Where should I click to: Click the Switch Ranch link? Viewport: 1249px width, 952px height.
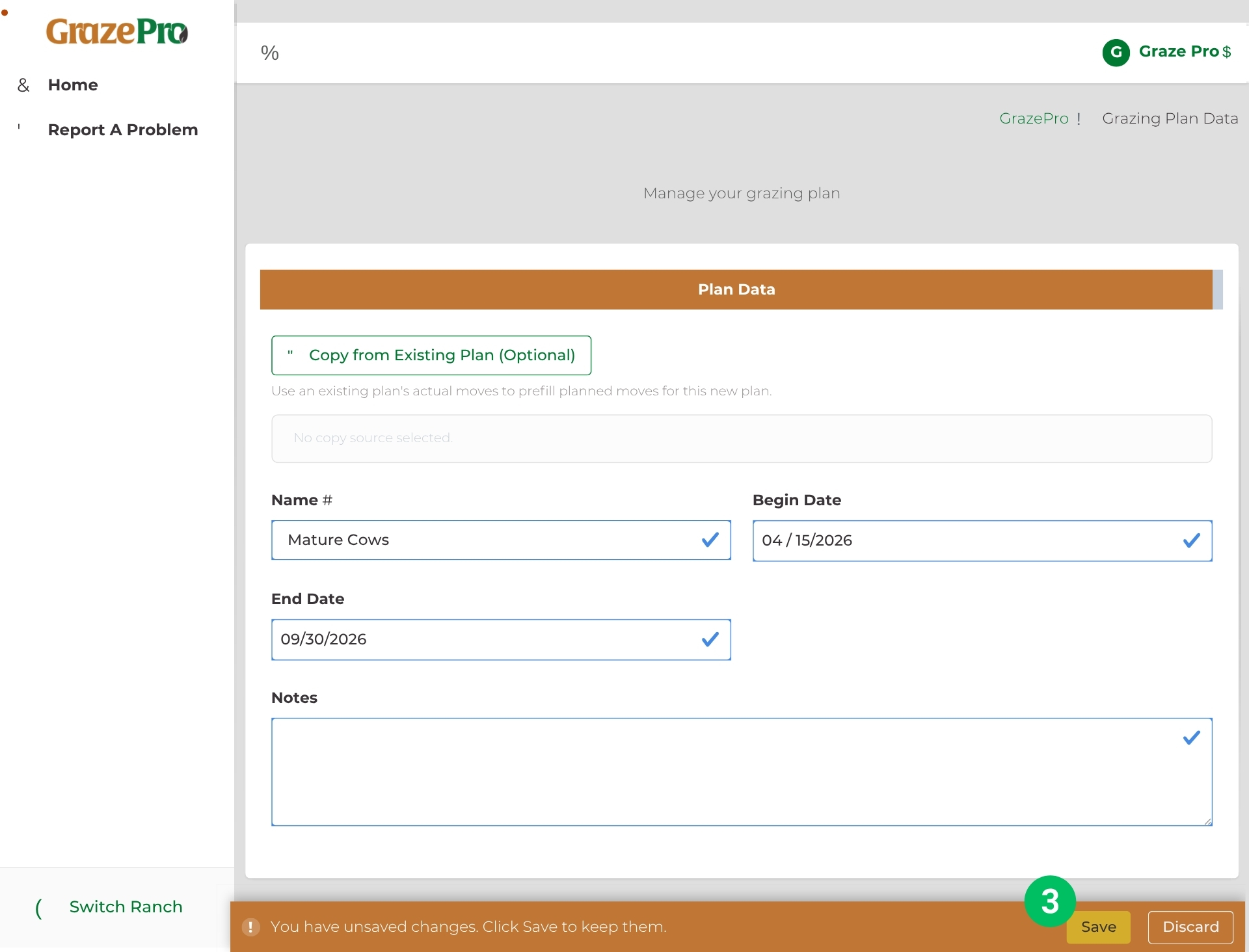pos(126,906)
